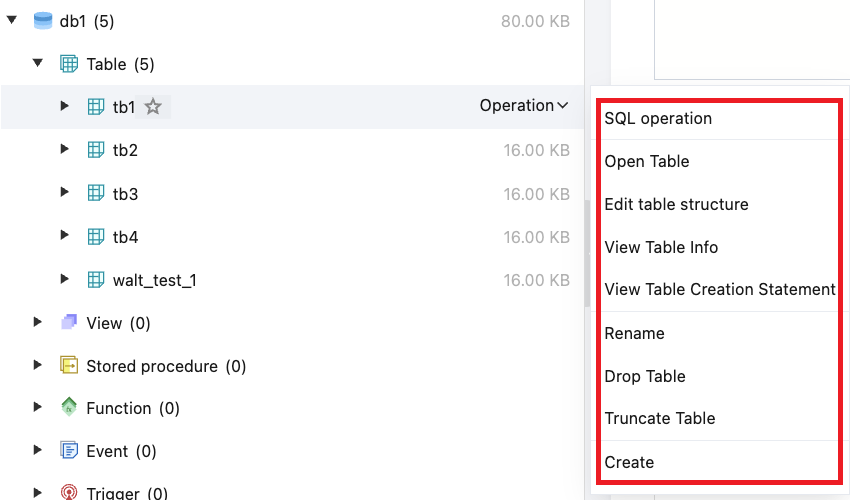Click the Stored procedure icon
The width and height of the screenshot is (850, 500).
69,366
